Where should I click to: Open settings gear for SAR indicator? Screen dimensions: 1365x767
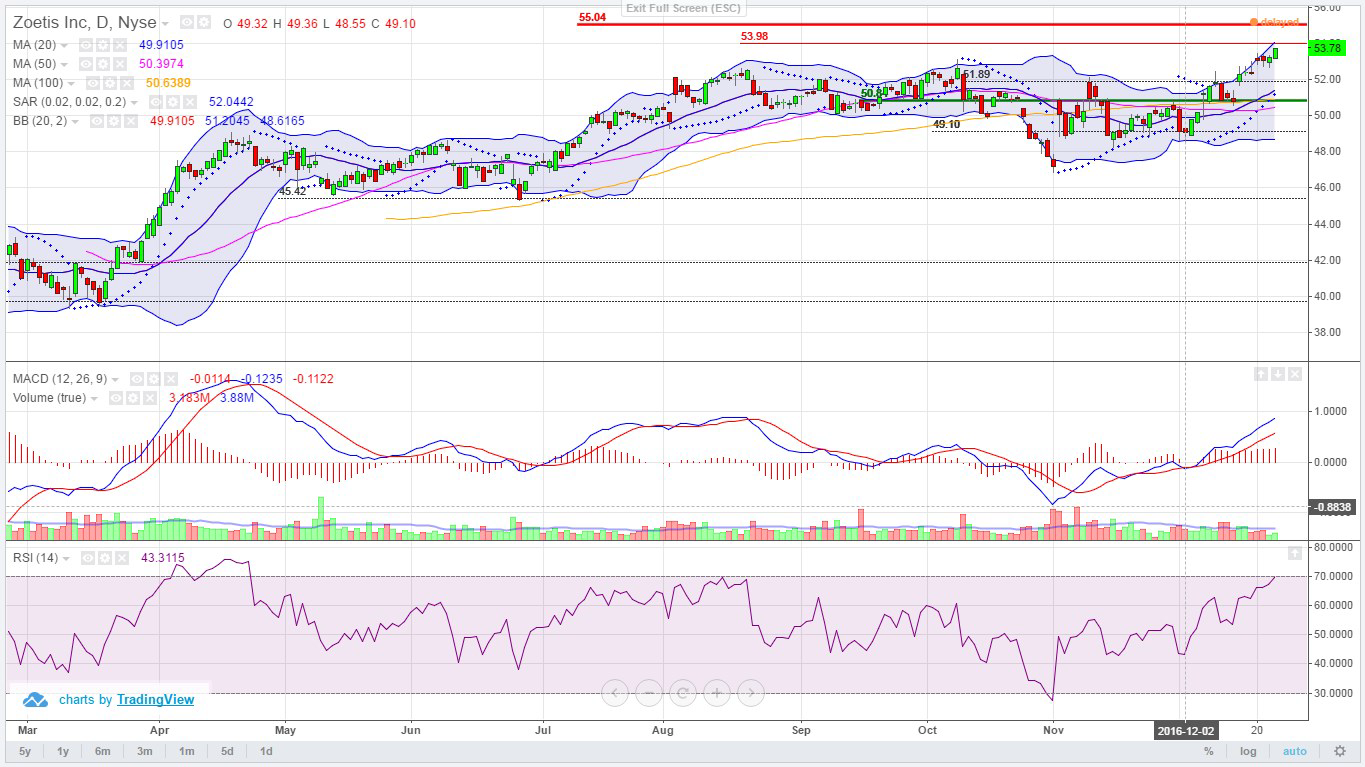(x=173, y=102)
